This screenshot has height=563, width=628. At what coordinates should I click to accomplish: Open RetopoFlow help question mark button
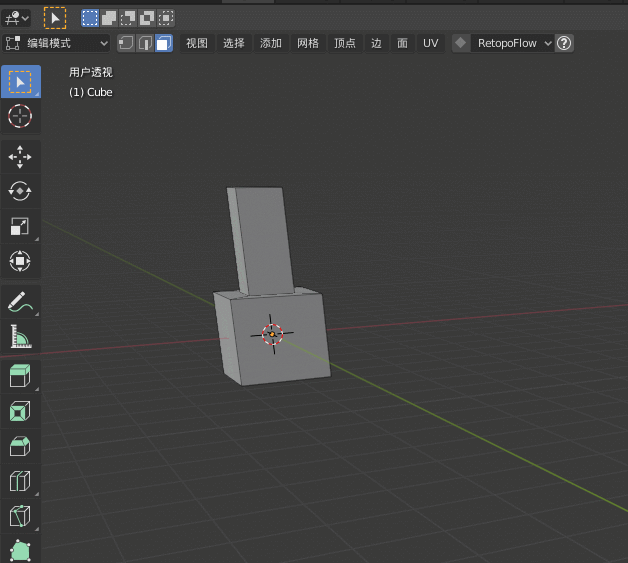[x=564, y=43]
